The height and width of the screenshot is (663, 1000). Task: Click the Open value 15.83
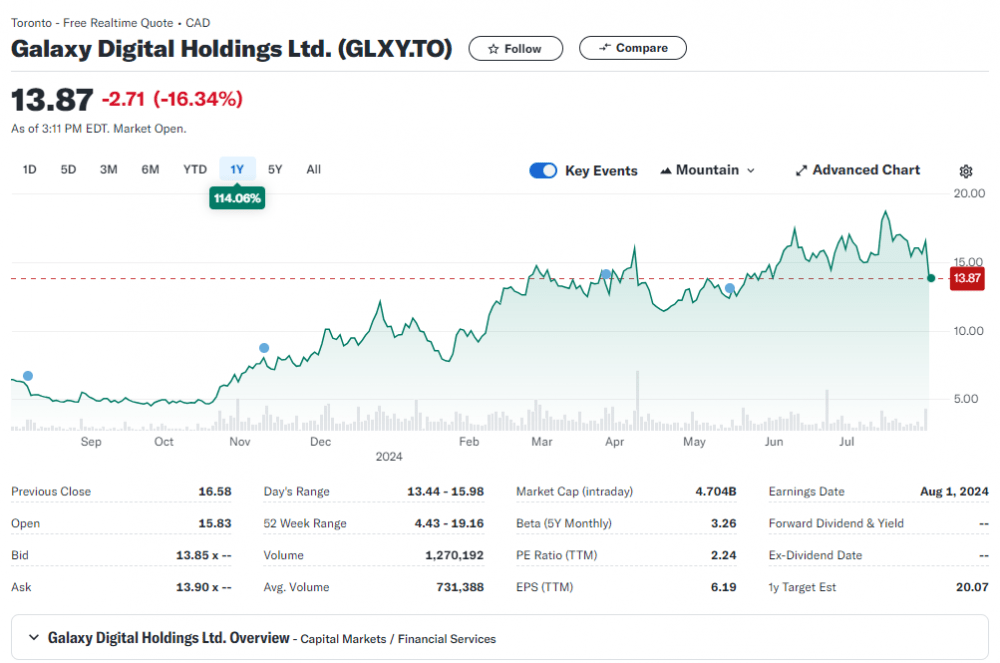coord(215,523)
